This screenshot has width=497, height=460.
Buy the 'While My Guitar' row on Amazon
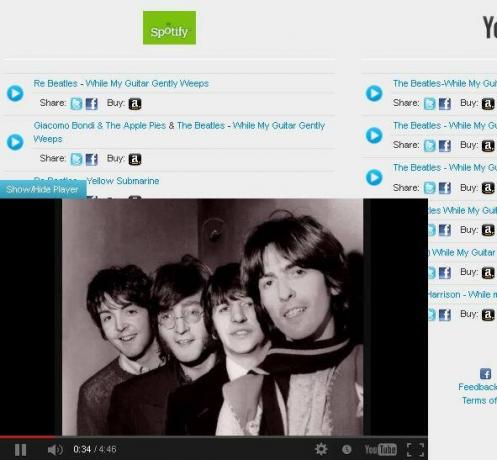pyautogui.click(x=488, y=273)
